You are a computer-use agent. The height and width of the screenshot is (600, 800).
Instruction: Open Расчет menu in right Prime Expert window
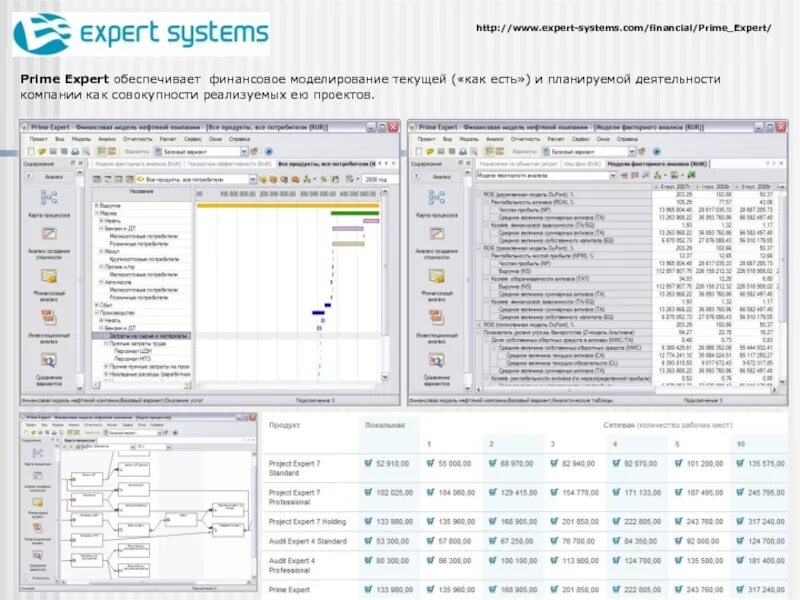(556, 139)
